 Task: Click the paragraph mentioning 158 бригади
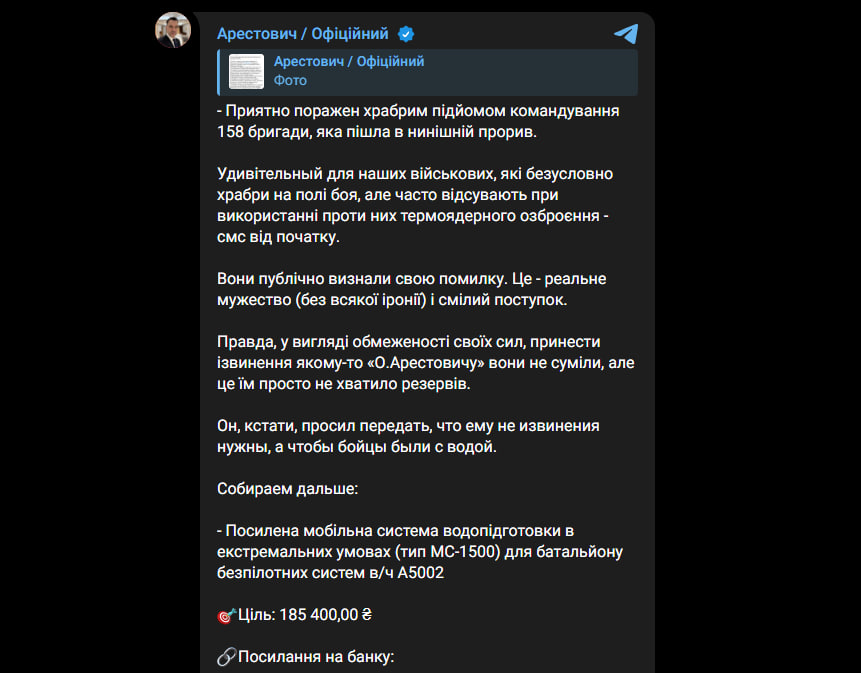[417, 121]
